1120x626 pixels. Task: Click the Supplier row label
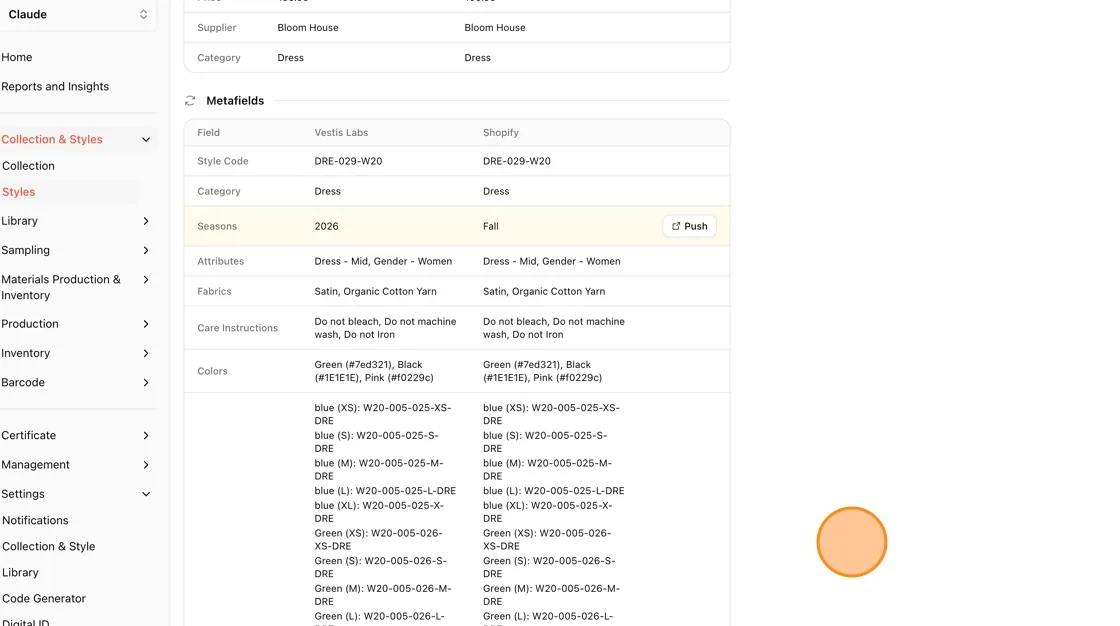[x=216, y=28]
